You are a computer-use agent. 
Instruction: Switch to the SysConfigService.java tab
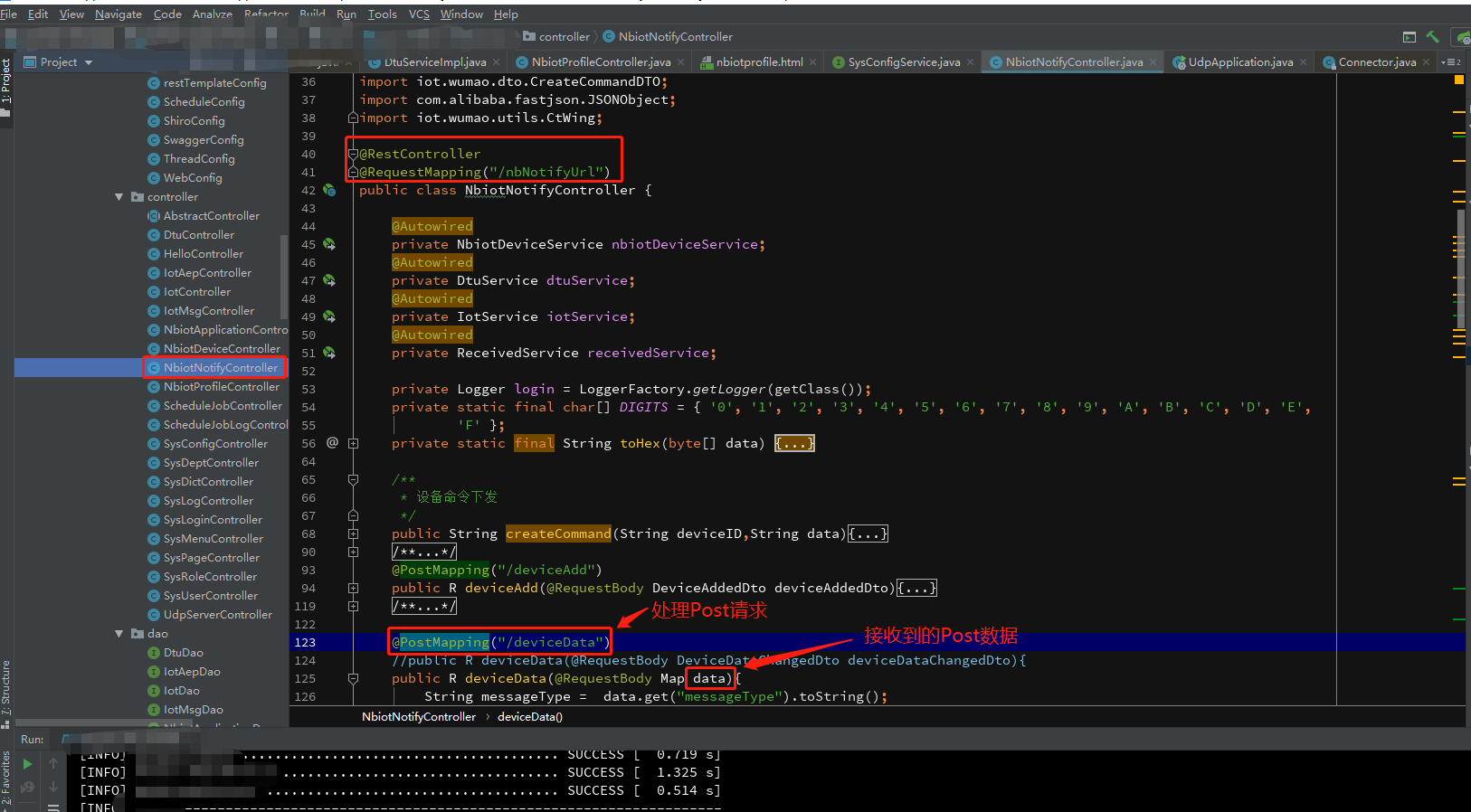tap(904, 62)
